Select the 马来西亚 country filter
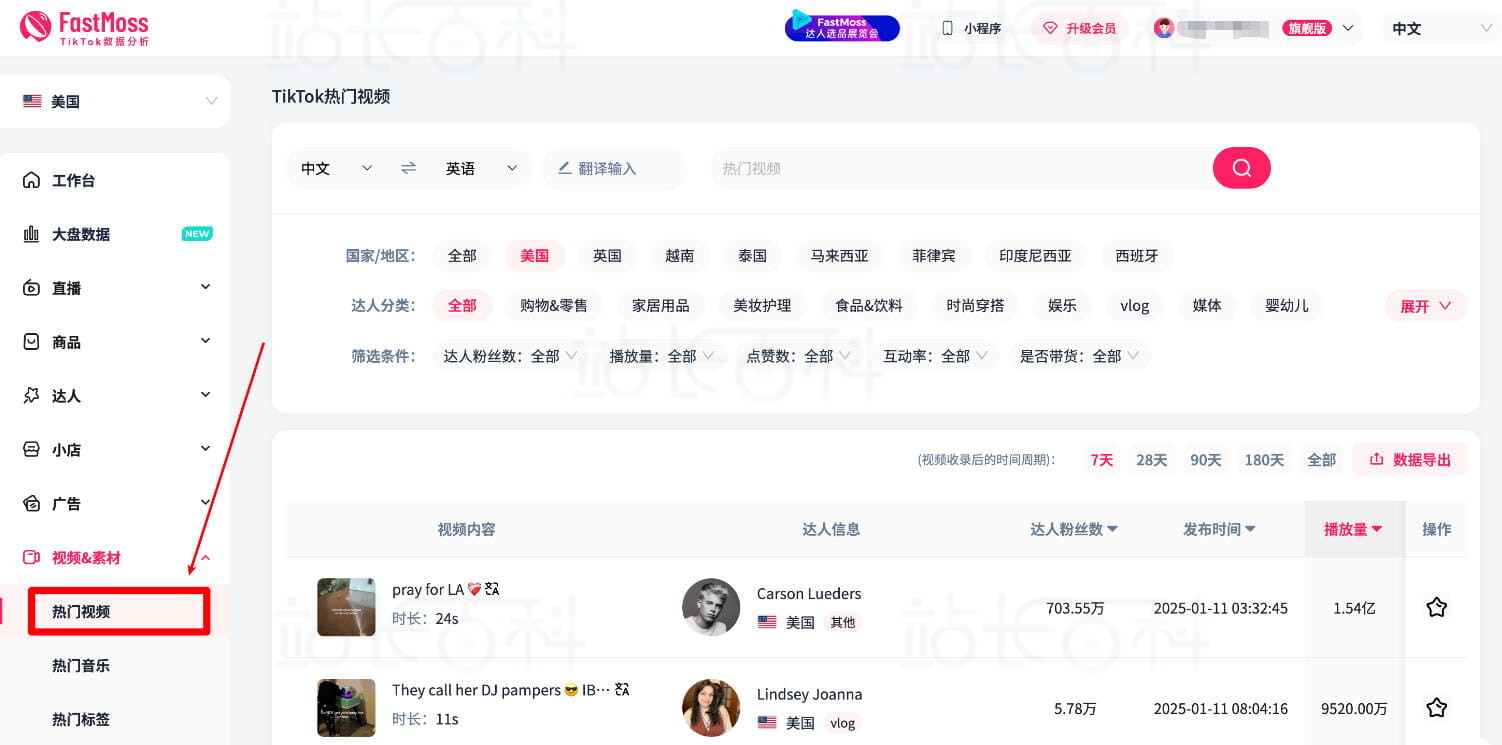This screenshot has width=1502, height=745. [840, 256]
